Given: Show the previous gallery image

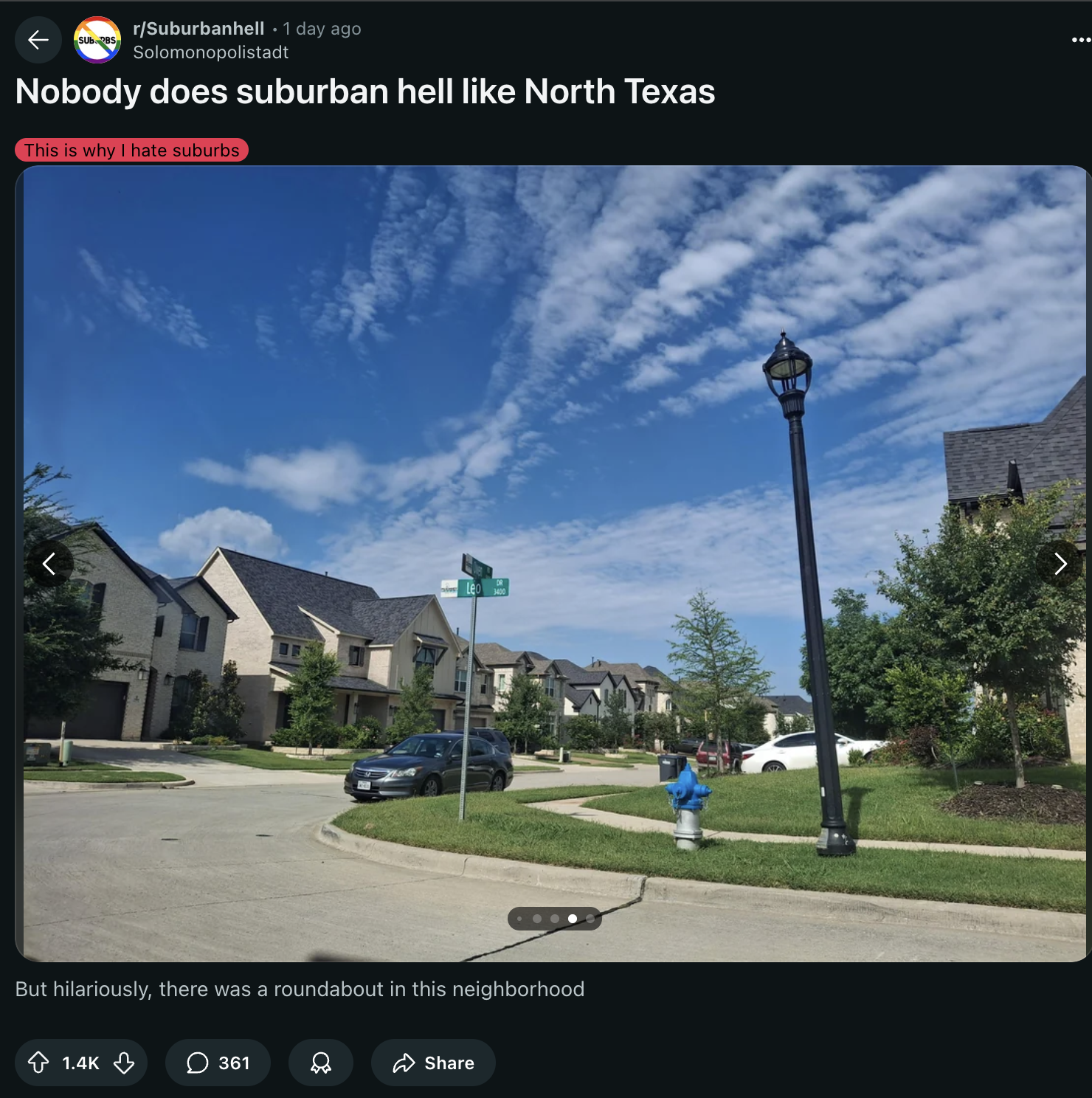Looking at the screenshot, I should tap(49, 564).
